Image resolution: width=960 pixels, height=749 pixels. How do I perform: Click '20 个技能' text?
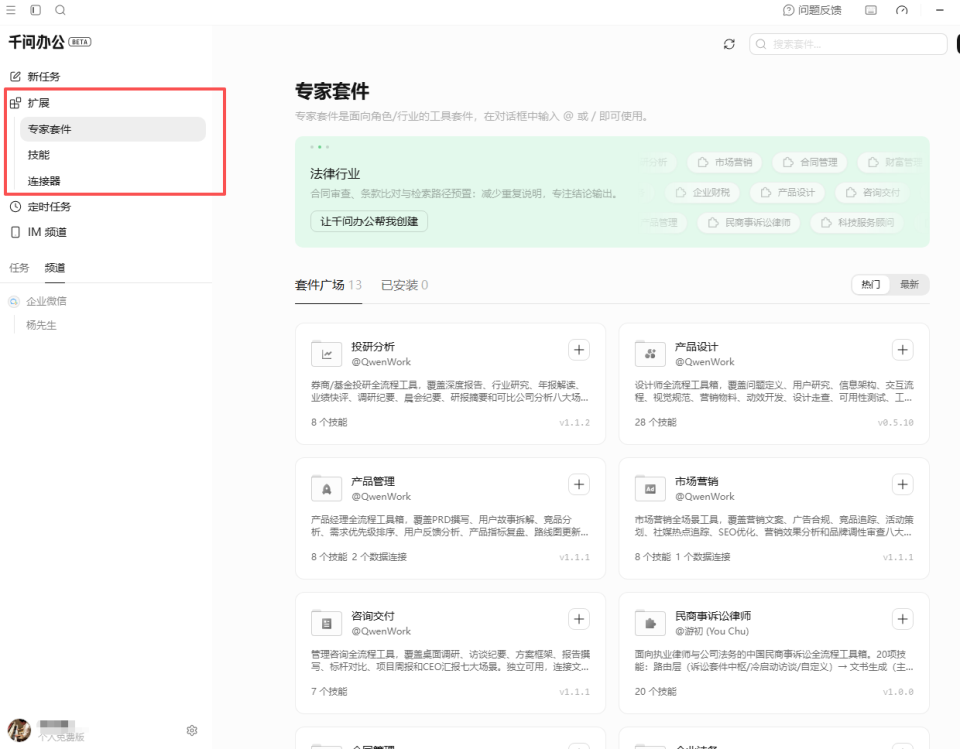(x=655, y=691)
